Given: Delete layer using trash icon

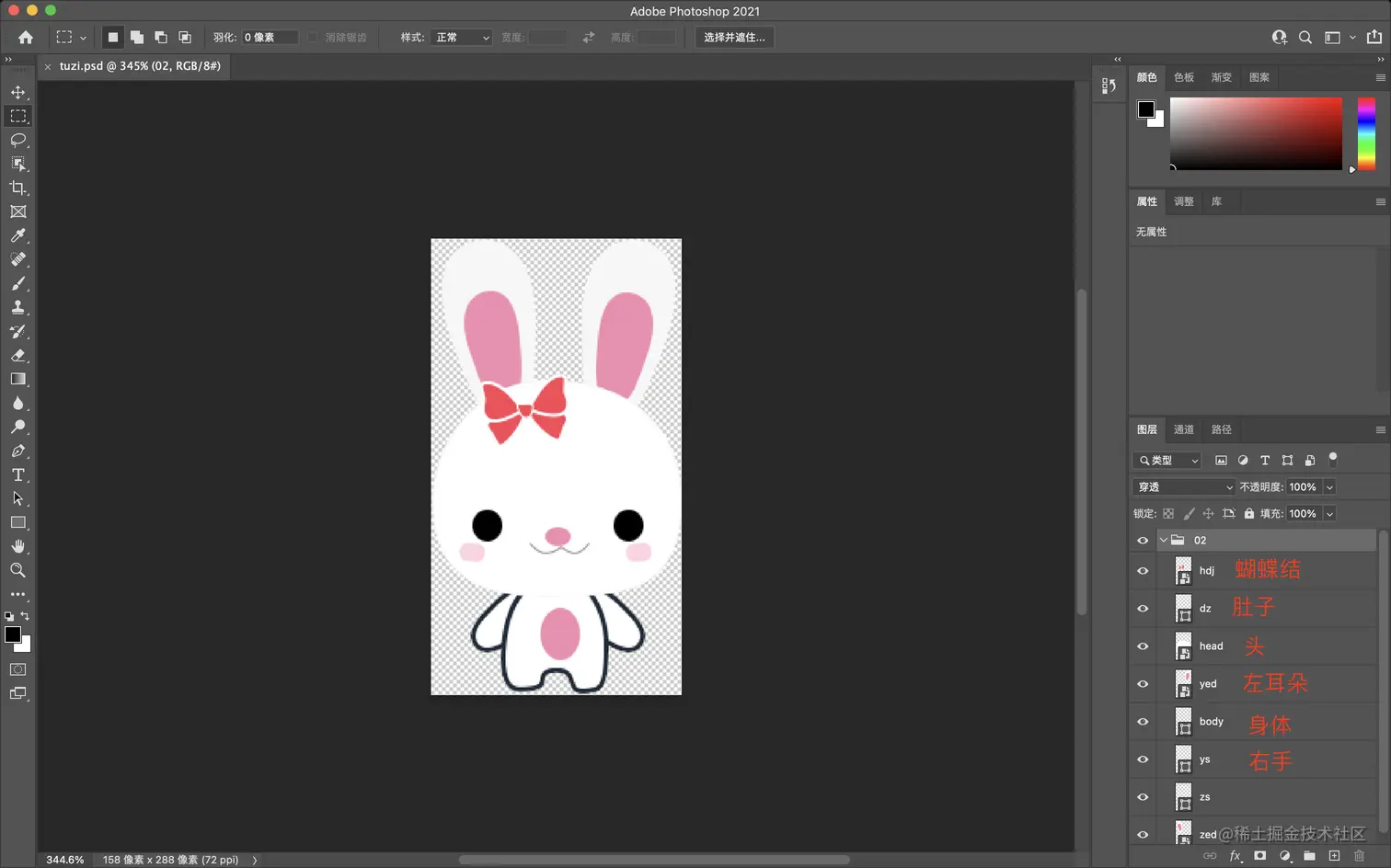Looking at the screenshot, I should click(x=1359, y=856).
